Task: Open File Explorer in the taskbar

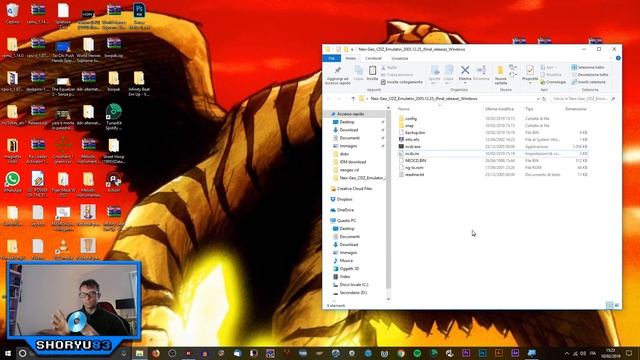Action: pos(140,353)
